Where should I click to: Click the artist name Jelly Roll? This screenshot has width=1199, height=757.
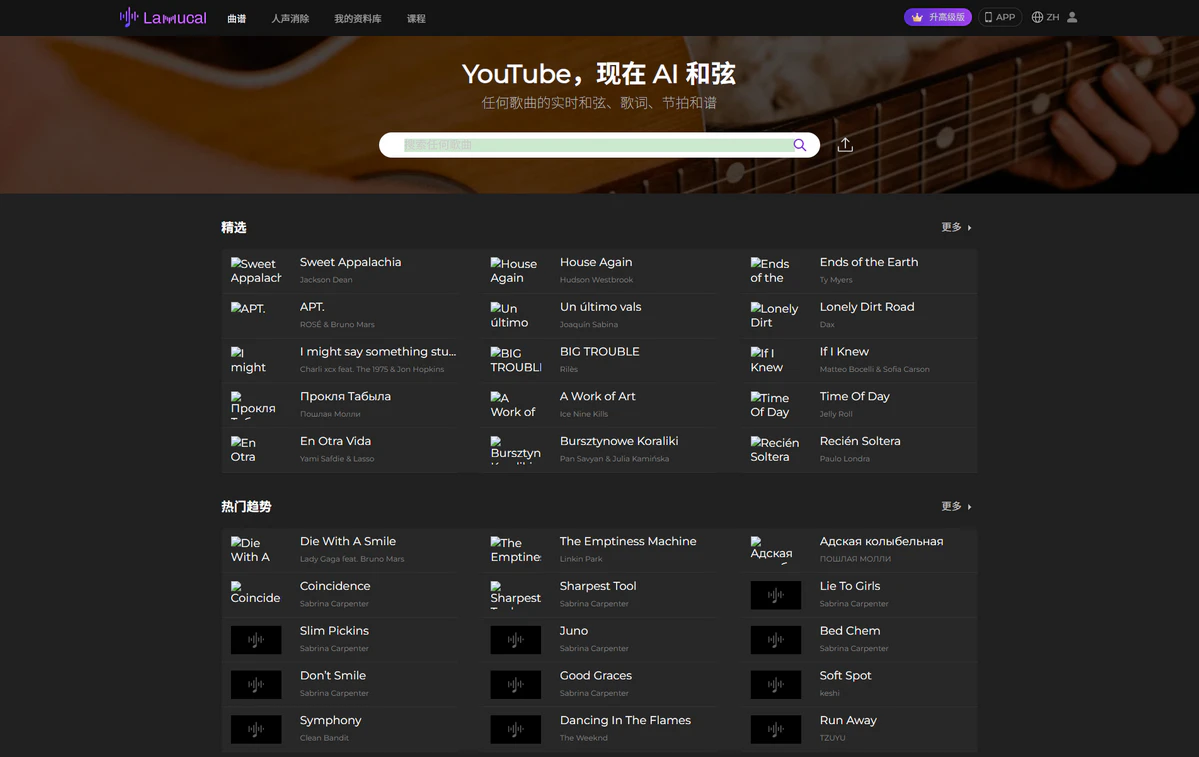836,414
